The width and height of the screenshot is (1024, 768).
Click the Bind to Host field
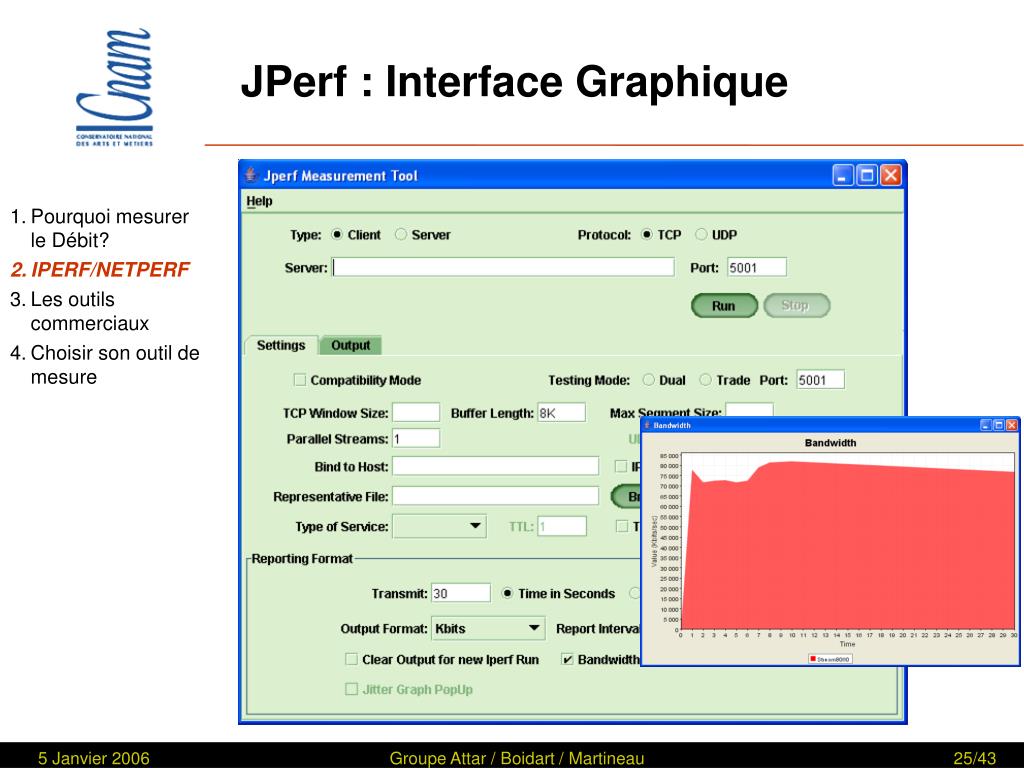pos(495,466)
